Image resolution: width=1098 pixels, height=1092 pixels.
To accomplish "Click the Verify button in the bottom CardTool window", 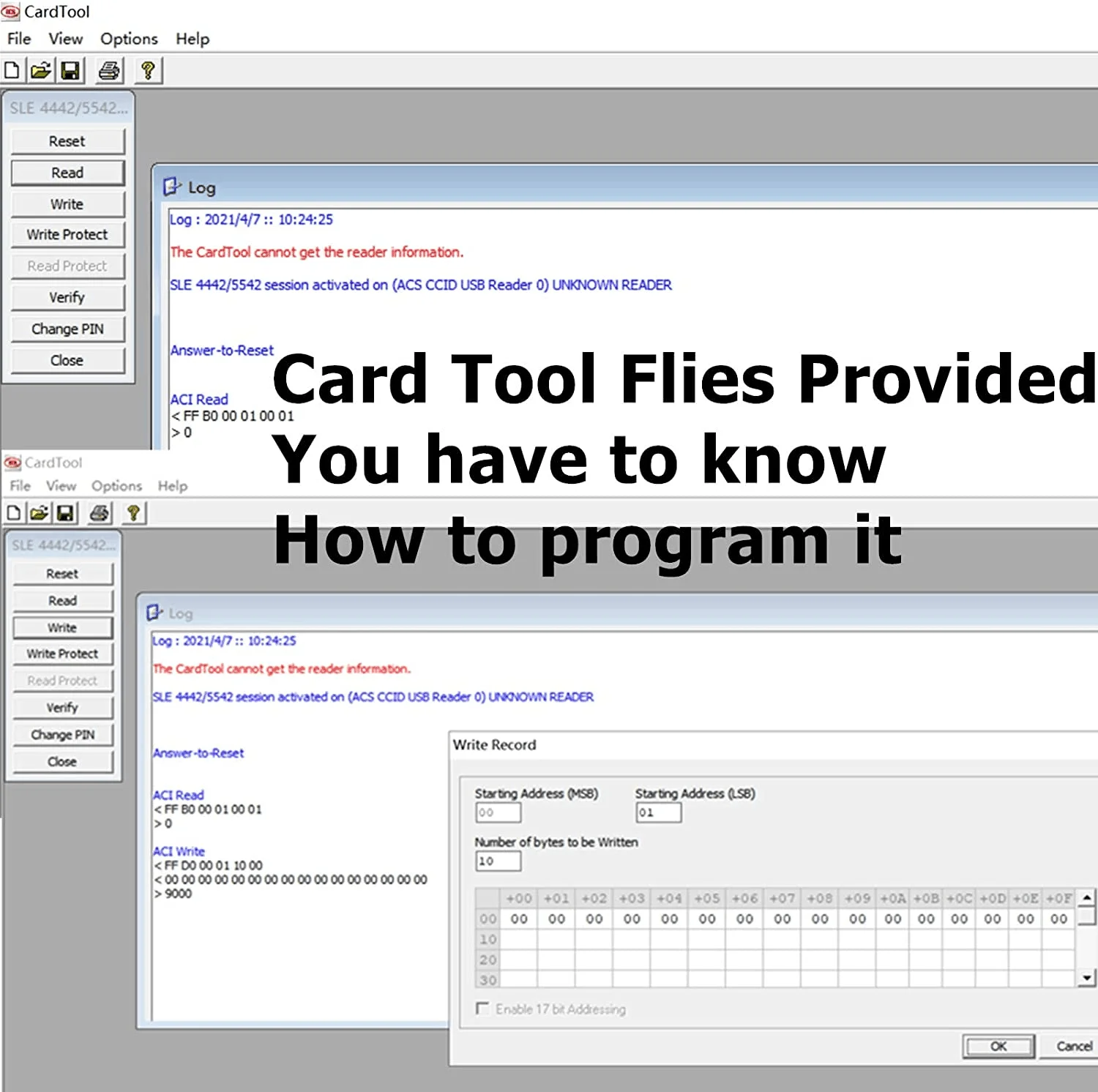I will tap(63, 708).
